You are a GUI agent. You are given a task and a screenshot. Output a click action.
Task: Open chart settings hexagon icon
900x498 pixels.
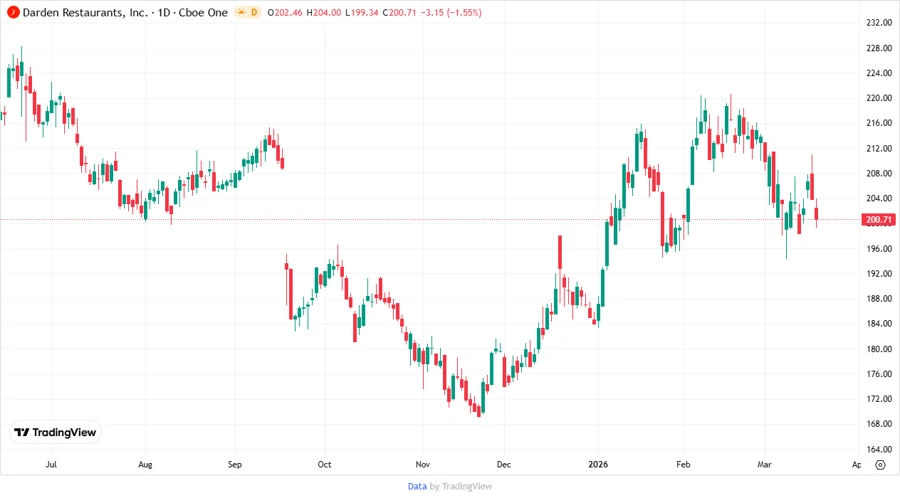tap(879, 464)
